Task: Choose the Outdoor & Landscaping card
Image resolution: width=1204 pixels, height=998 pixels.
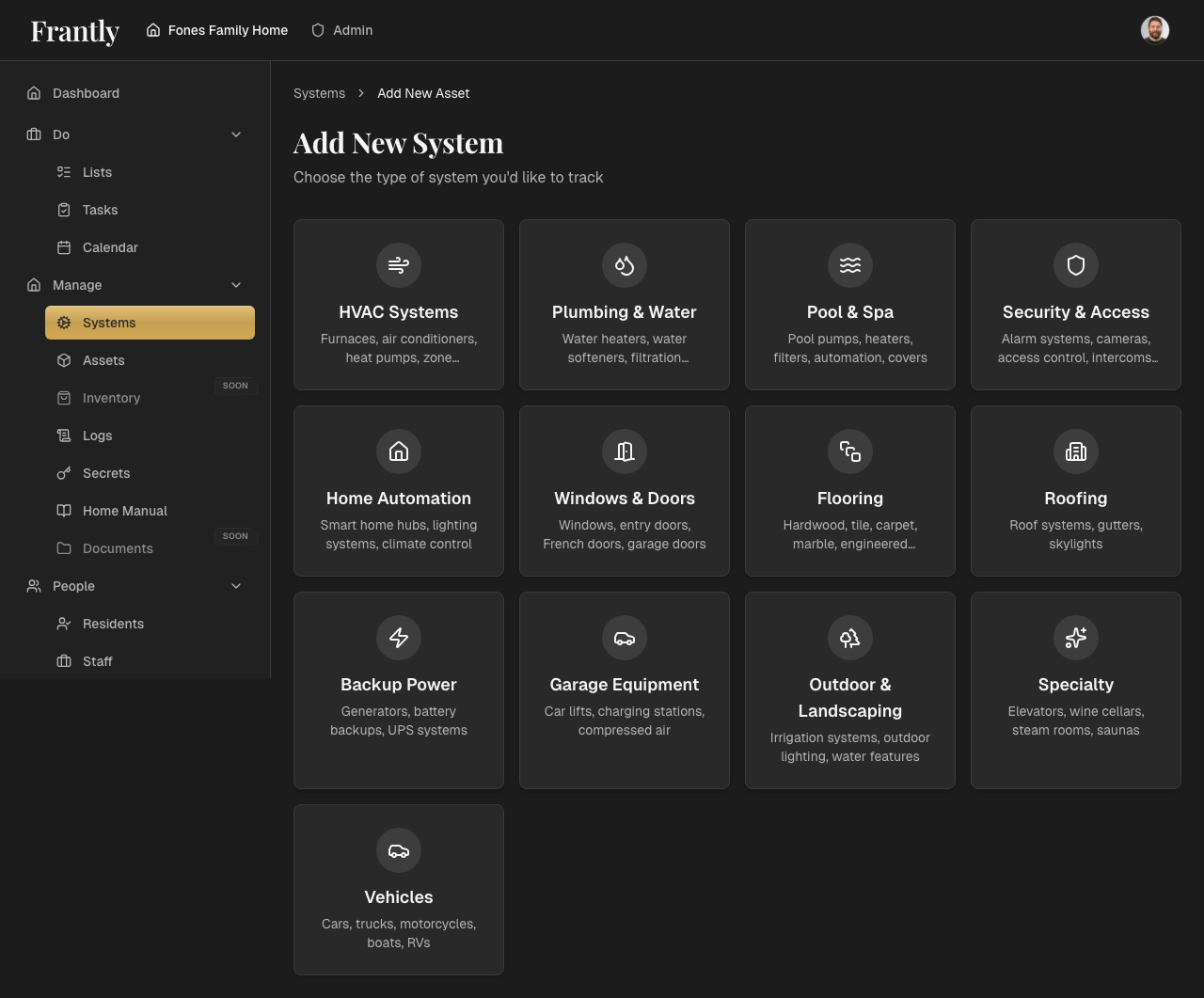Action: pos(849,689)
